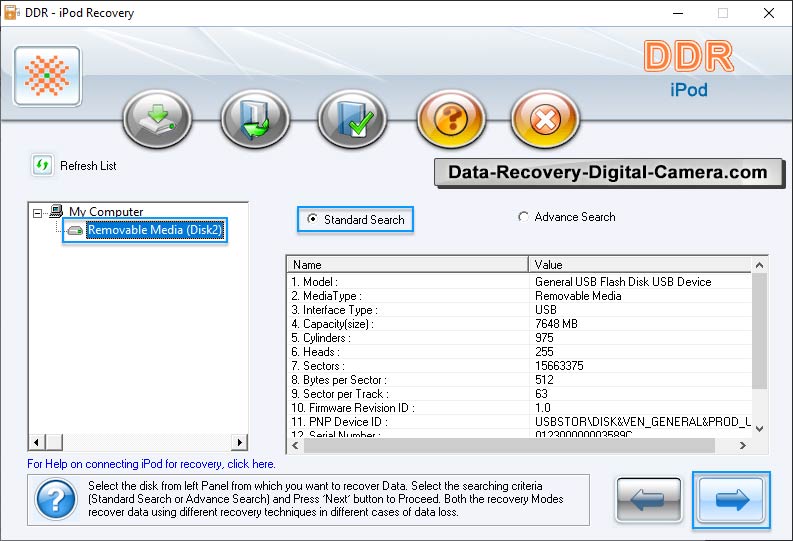The image size is (793, 541).
Task: Click the Value column header
Action: tap(640, 264)
